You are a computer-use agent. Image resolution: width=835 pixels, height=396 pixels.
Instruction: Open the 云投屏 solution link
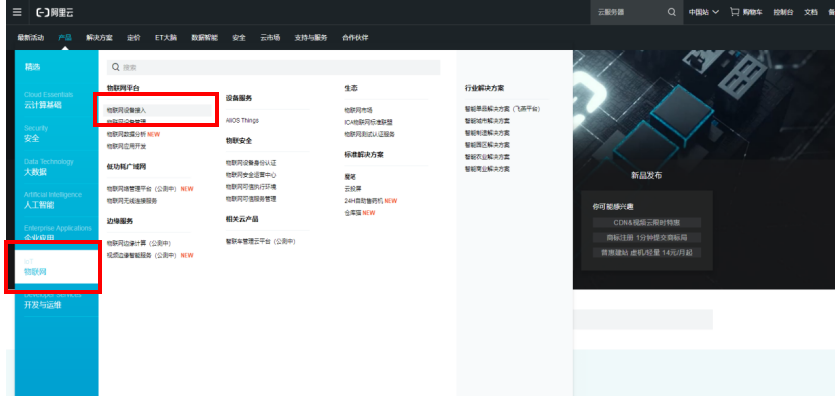(353, 188)
